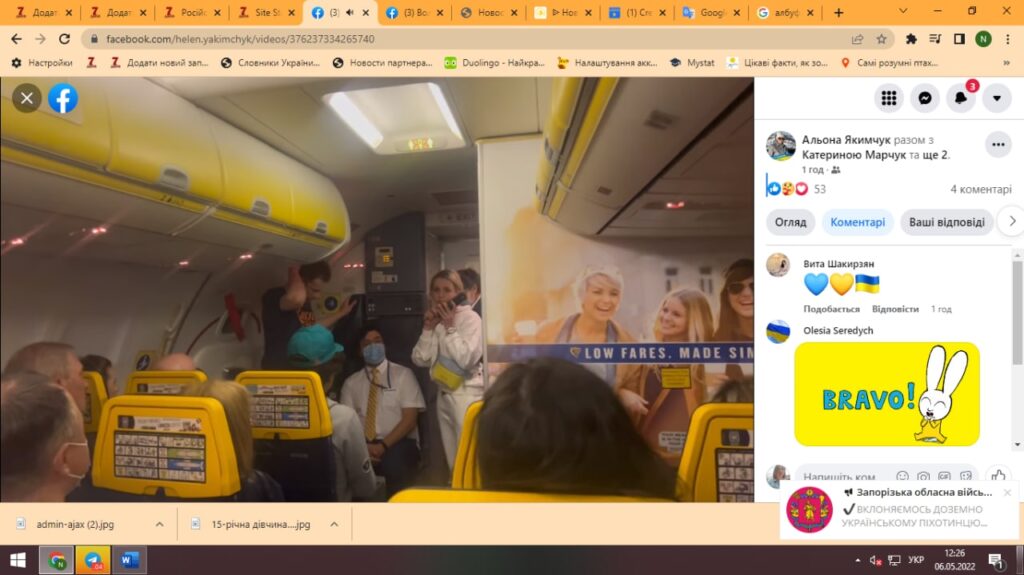This screenshot has height=575, width=1024.
Task: Open Messenger from the top bar
Action: (x=925, y=98)
